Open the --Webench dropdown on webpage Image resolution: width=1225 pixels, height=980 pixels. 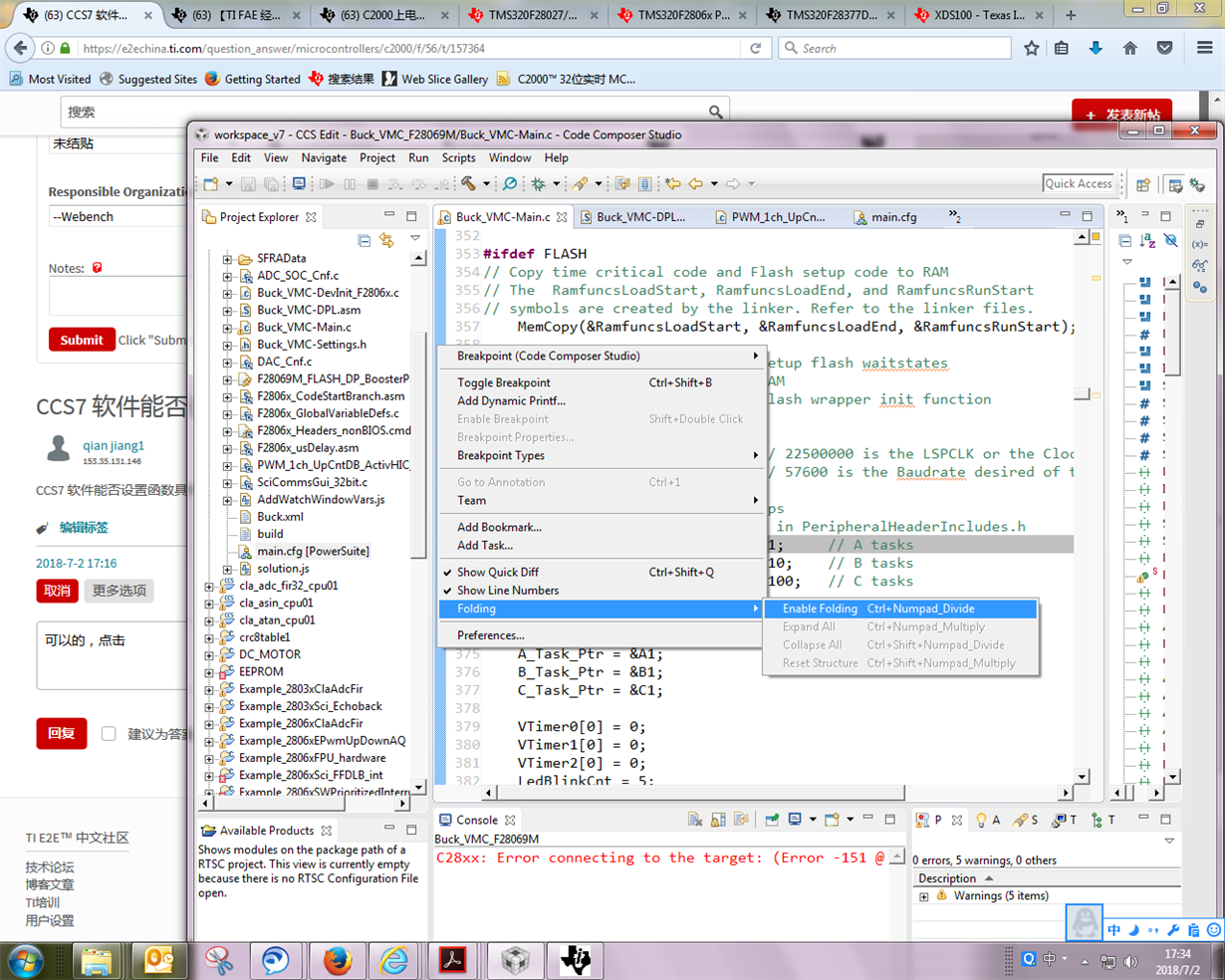120,216
